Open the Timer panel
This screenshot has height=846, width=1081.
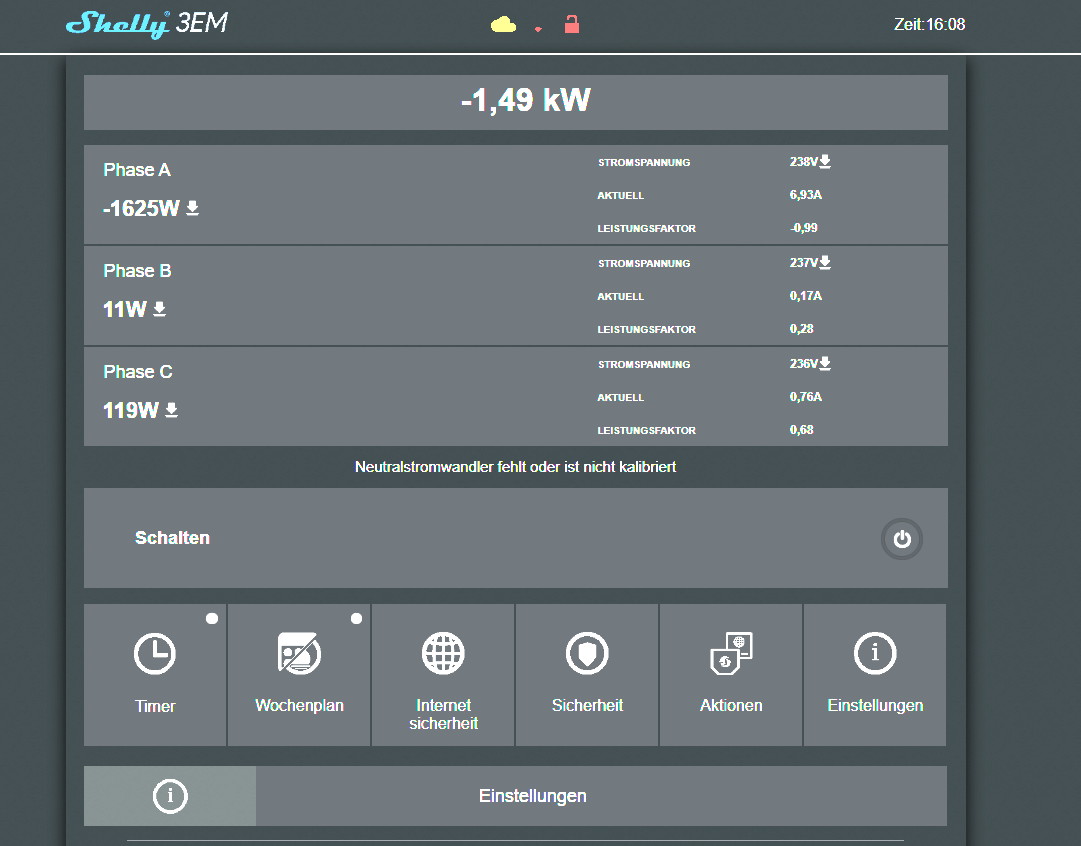pos(155,675)
